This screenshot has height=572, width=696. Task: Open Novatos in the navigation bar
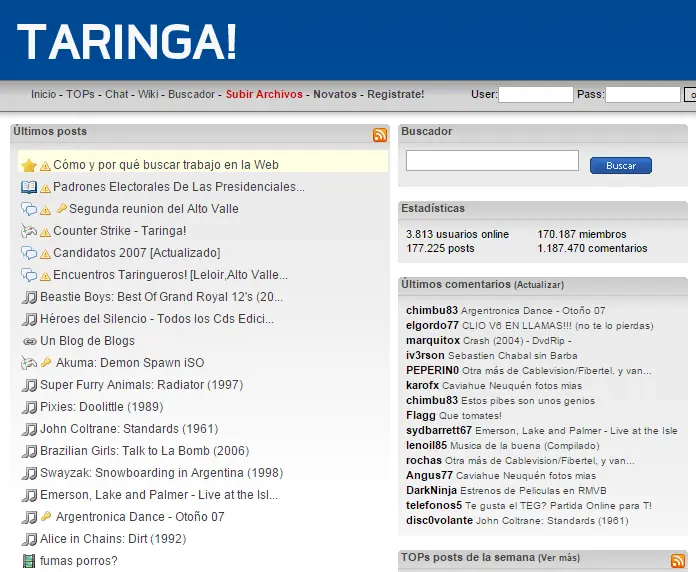pyautogui.click(x=335, y=94)
